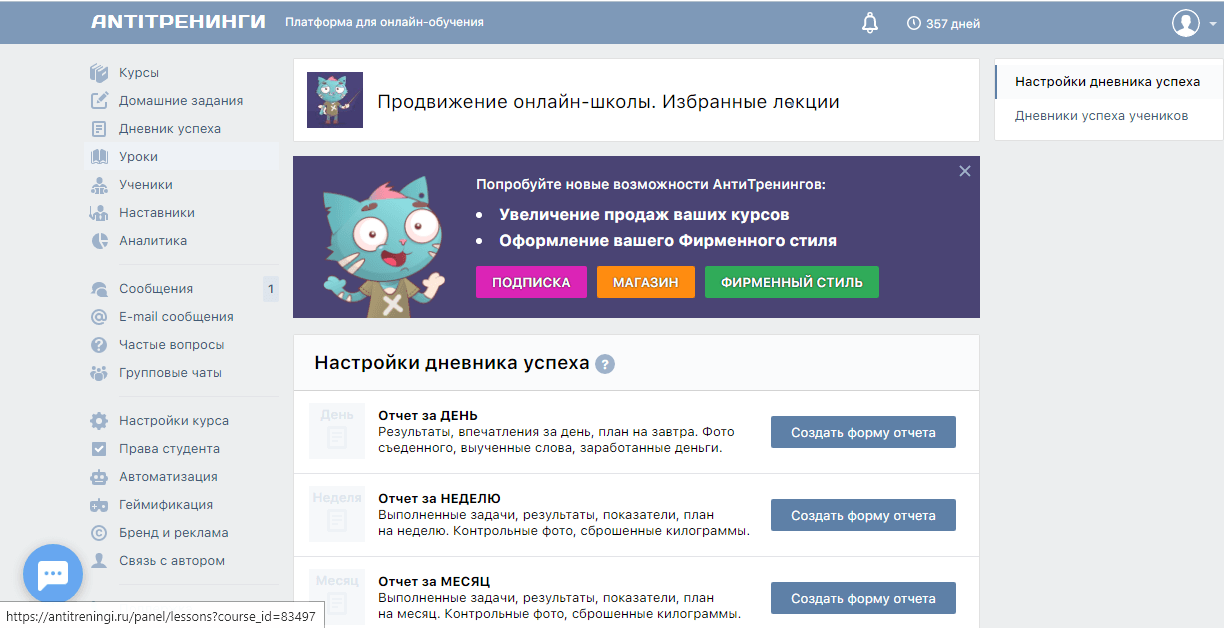Click the Групповые чаты group icon

[99, 373]
